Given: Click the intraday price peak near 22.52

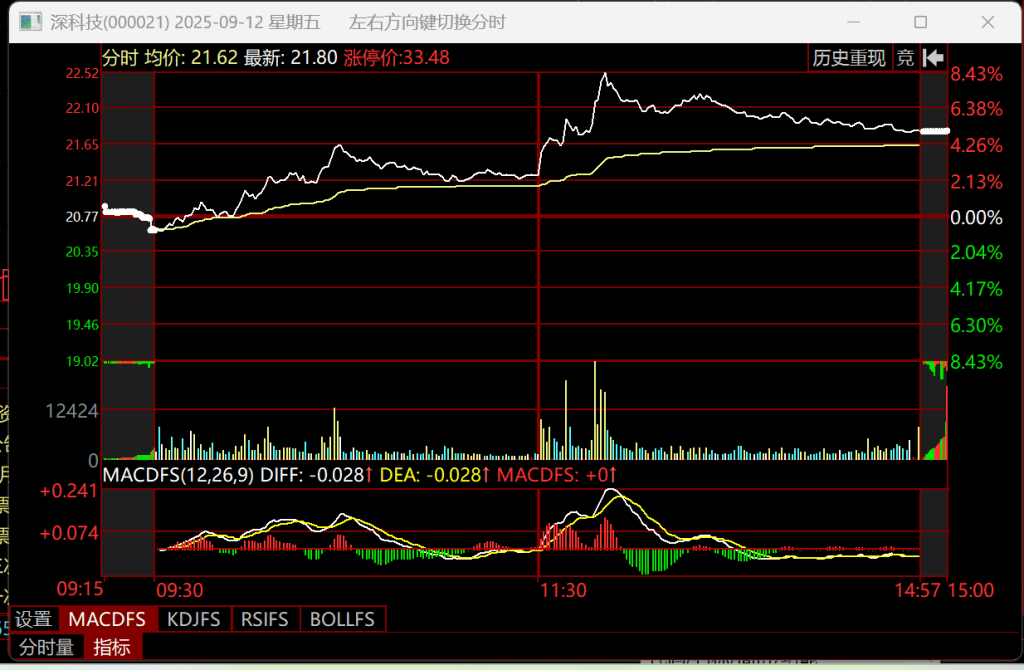Looking at the screenshot, I should pos(604,74).
